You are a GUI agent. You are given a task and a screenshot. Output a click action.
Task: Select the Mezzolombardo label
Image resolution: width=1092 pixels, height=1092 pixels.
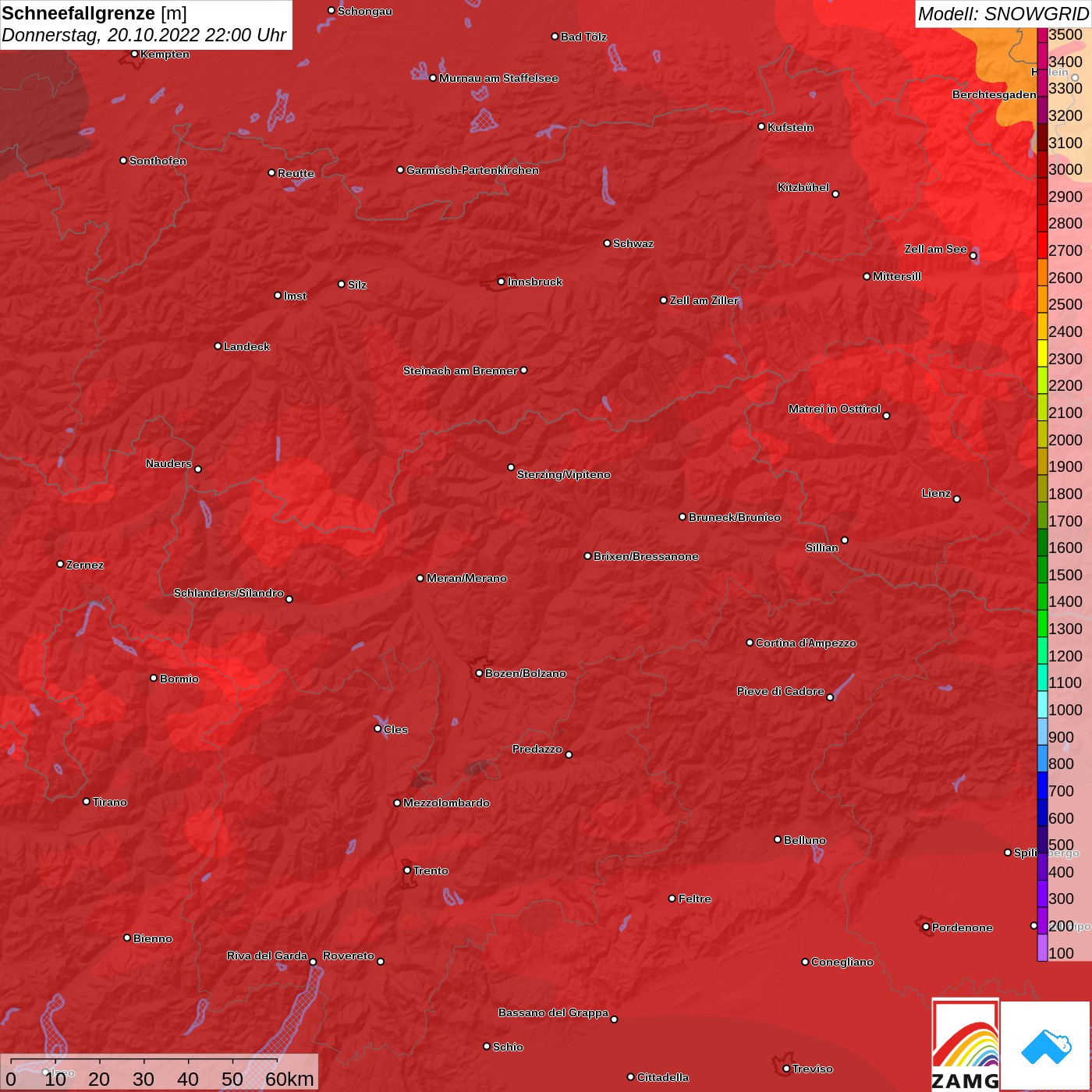tap(446, 803)
